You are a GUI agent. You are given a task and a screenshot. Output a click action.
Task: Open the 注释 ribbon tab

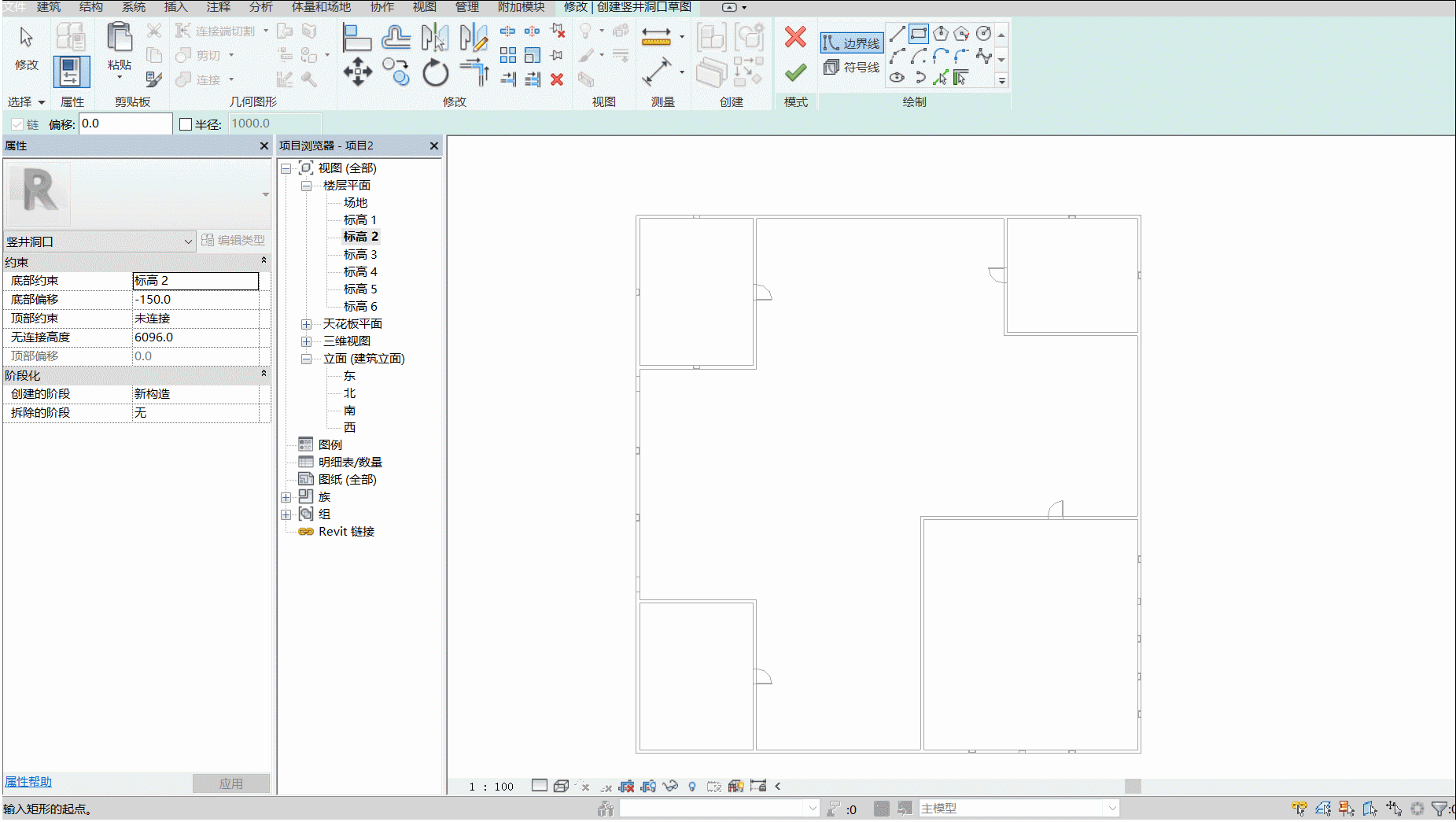tap(219, 7)
